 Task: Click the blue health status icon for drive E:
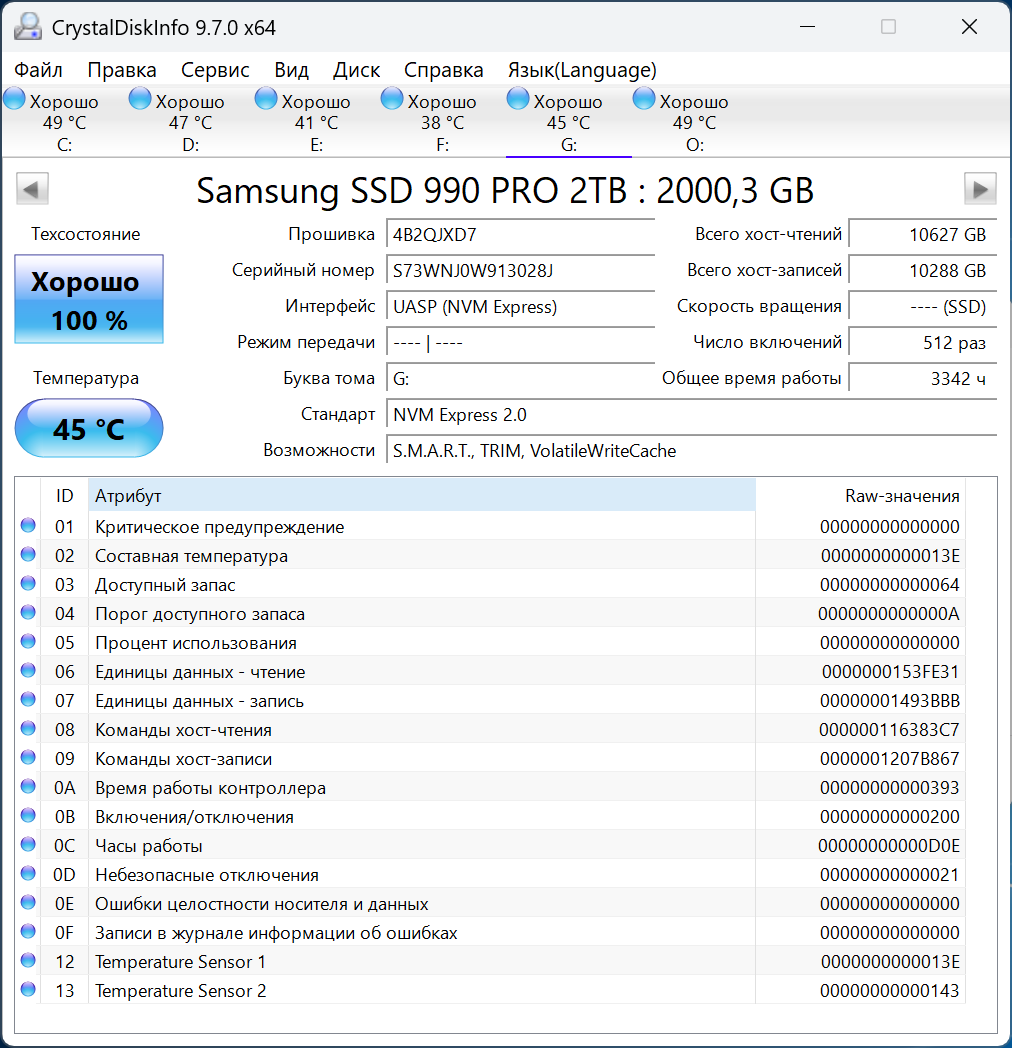(265, 98)
